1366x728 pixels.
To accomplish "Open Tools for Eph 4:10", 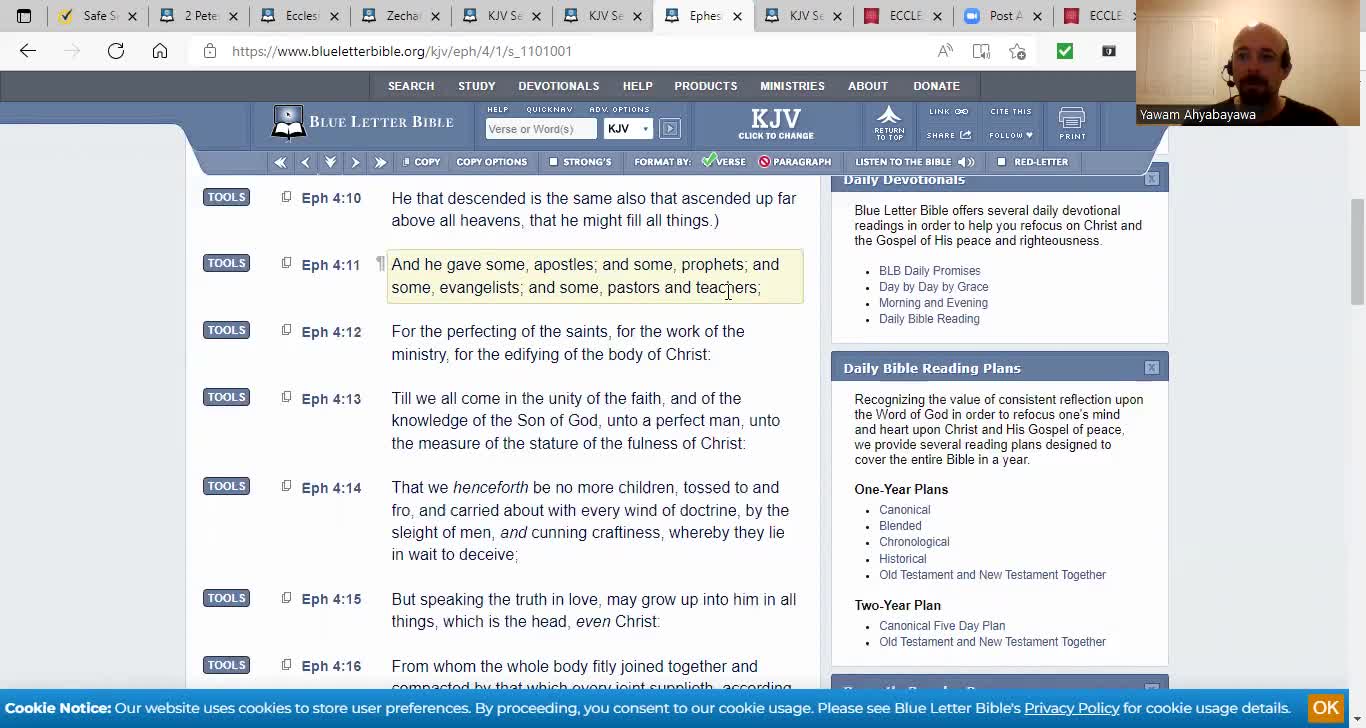I will tap(226, 197).
